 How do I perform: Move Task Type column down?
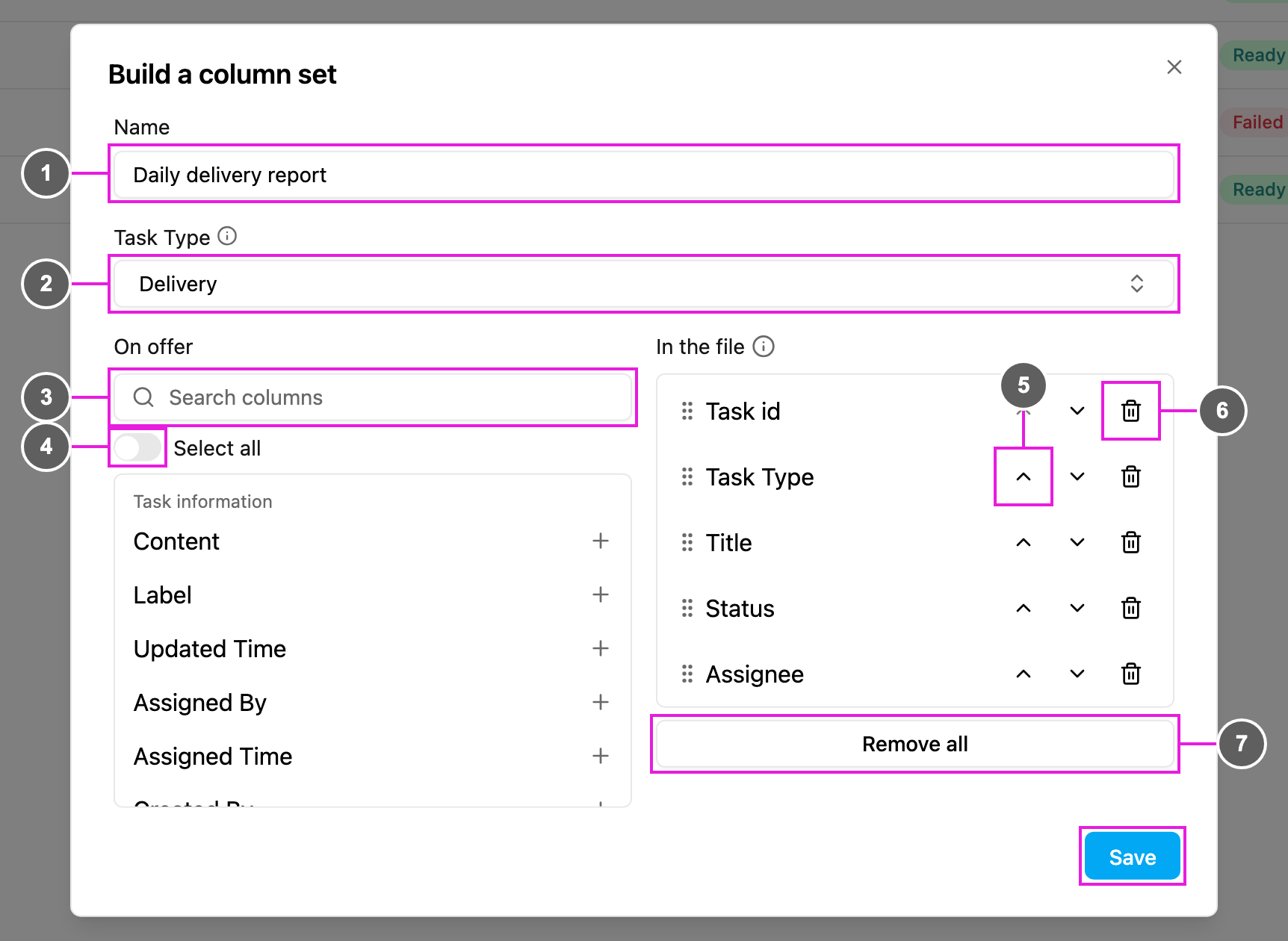[1077, 476]
